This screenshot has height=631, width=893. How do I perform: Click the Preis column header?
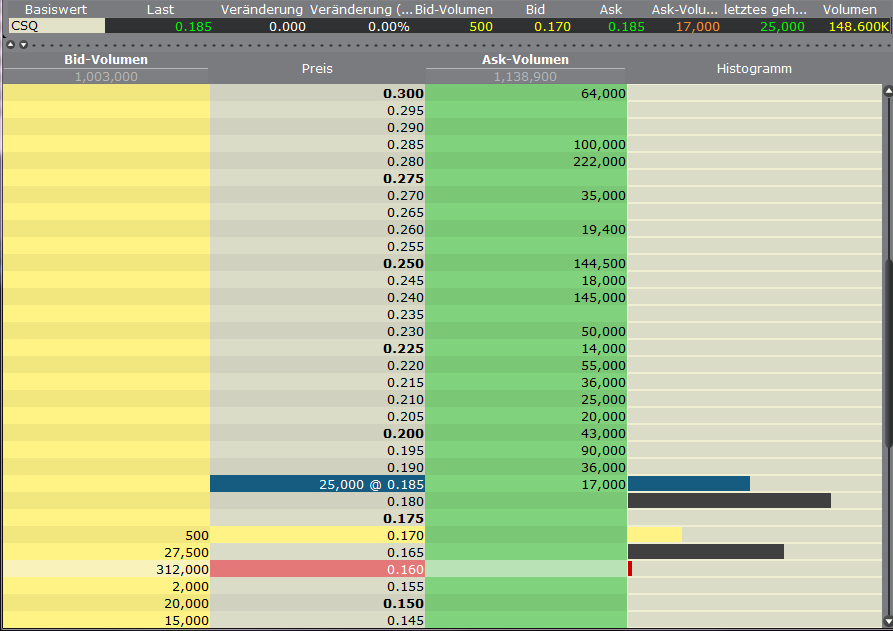pos(317,69)
